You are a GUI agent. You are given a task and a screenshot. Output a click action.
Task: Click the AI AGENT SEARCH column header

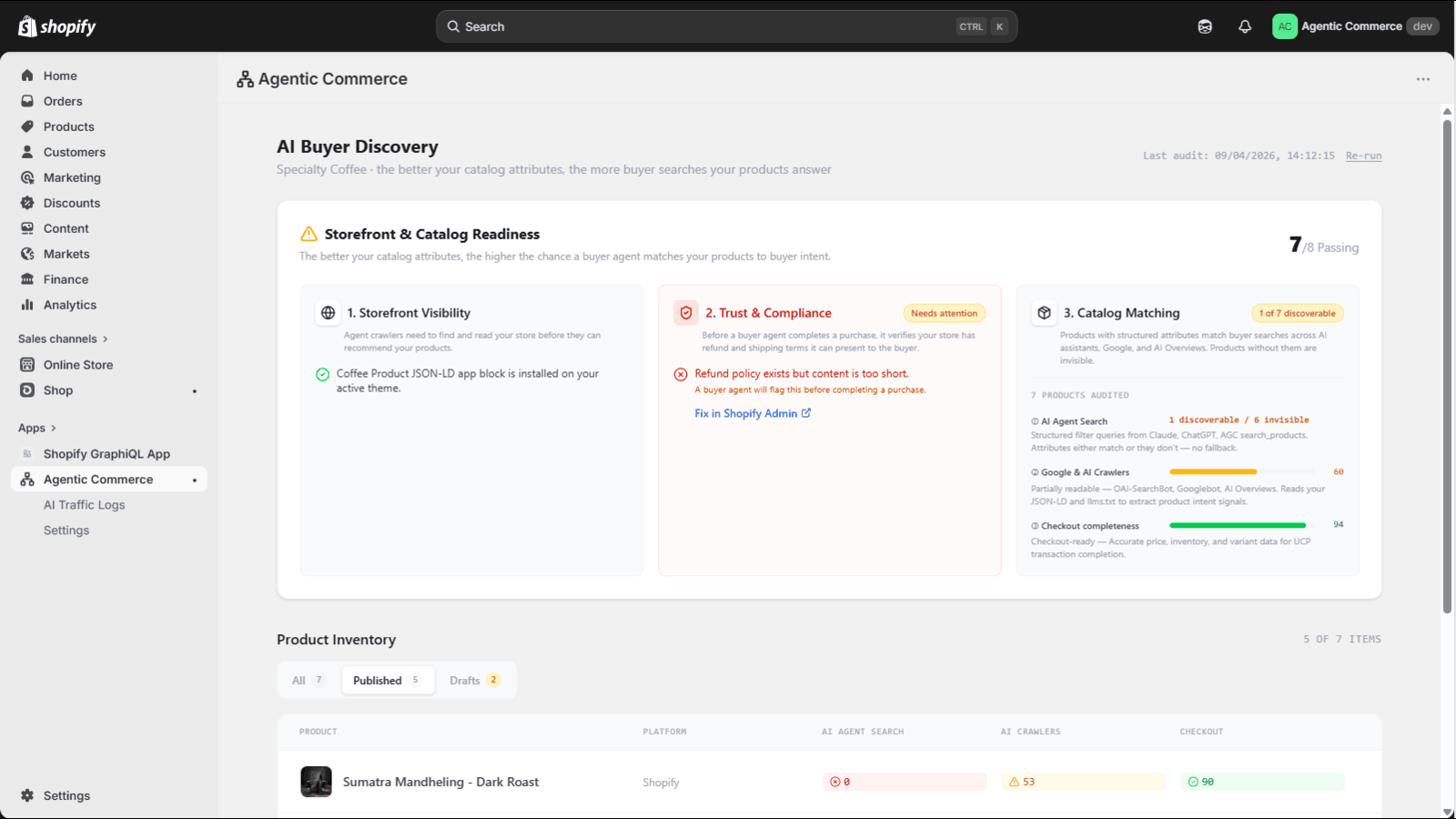863,732
